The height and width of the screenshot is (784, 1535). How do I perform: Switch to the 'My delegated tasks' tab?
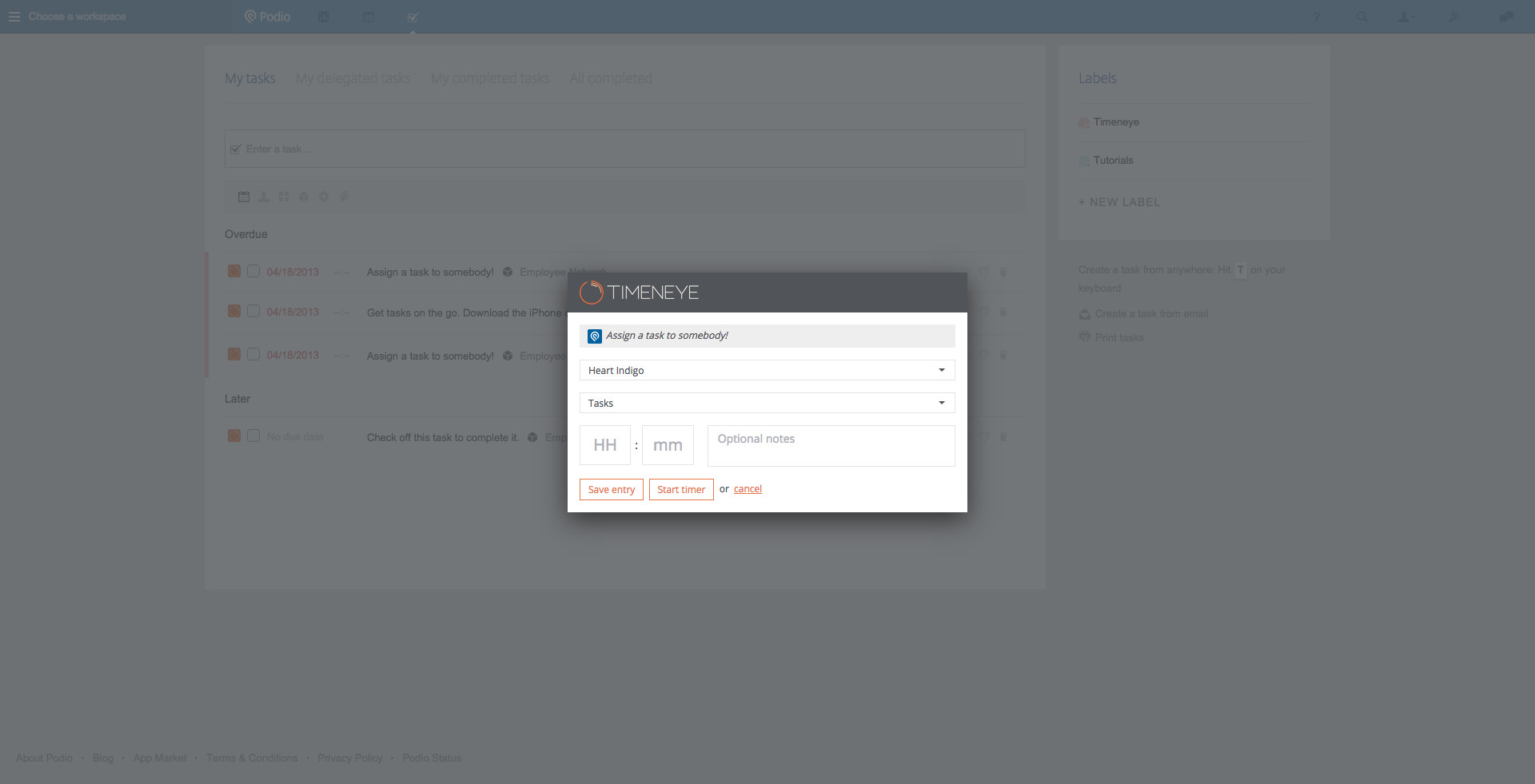(x=353, y=78)
